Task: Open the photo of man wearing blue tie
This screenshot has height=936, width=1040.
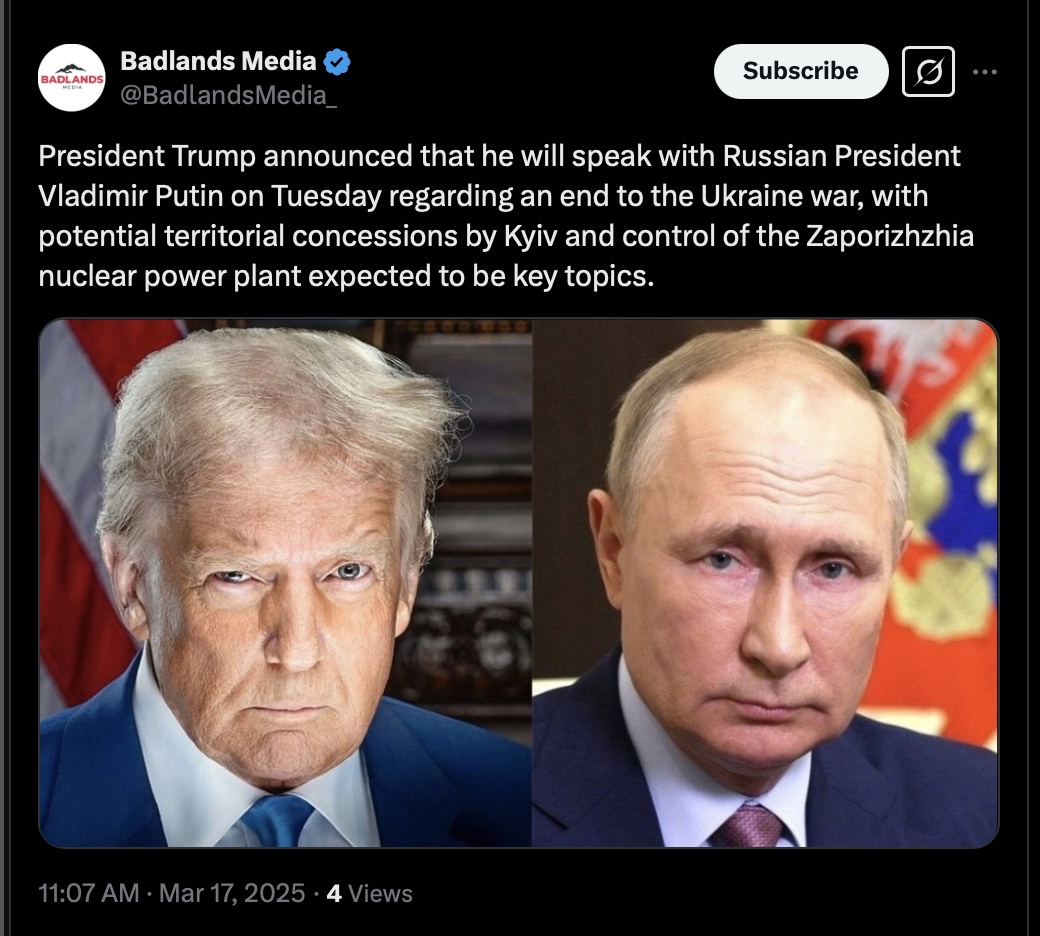Action: coord(285,583)
